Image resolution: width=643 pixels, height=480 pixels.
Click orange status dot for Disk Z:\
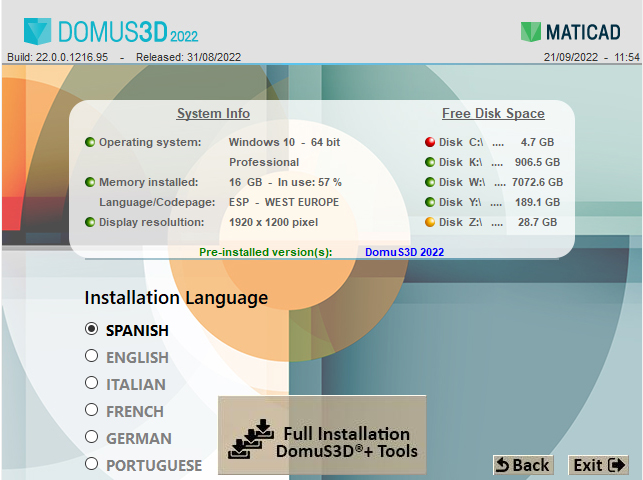(x=430, y=222)
